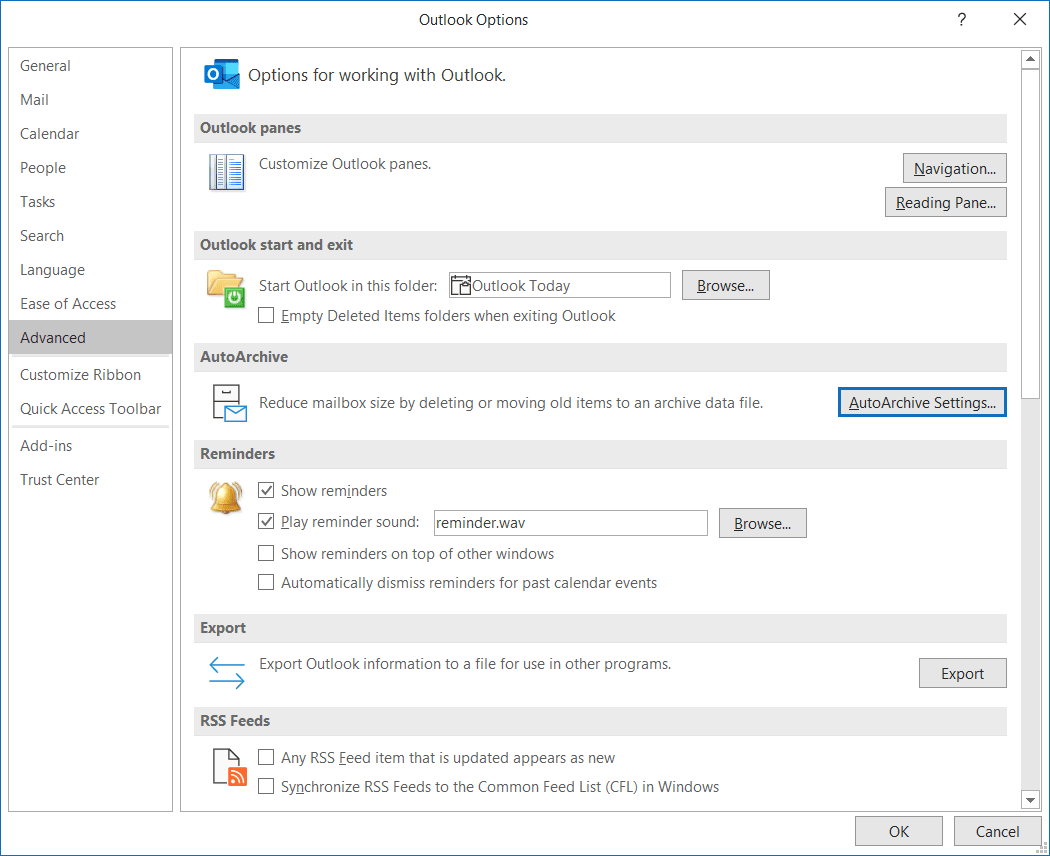1050x856 pixels.
Task: Switch to Ease of Access options
Action: [90, 304]
